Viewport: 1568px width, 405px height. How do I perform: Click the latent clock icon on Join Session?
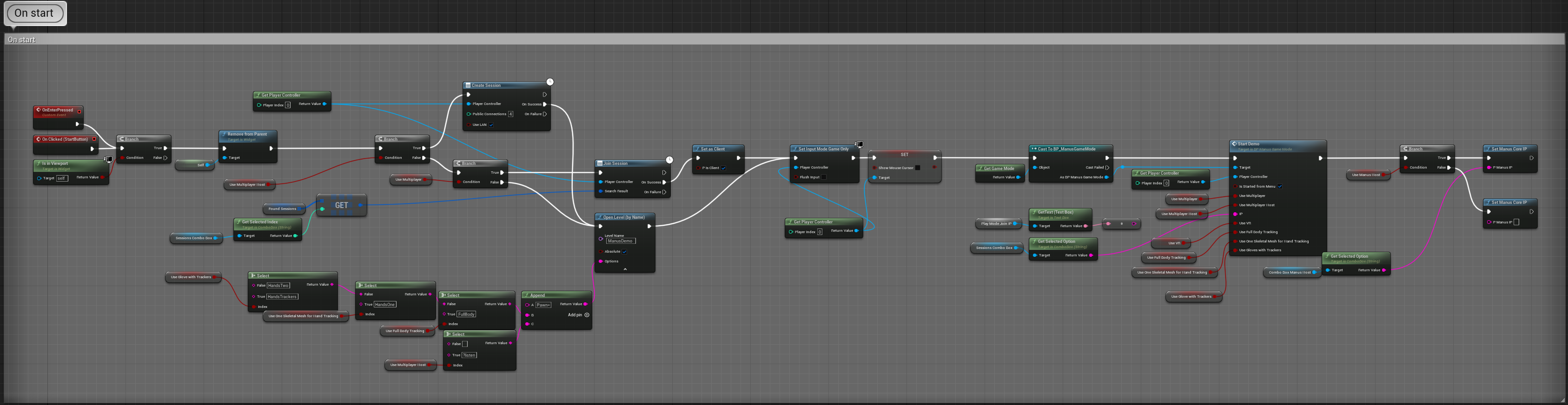(x=669, y=160)
